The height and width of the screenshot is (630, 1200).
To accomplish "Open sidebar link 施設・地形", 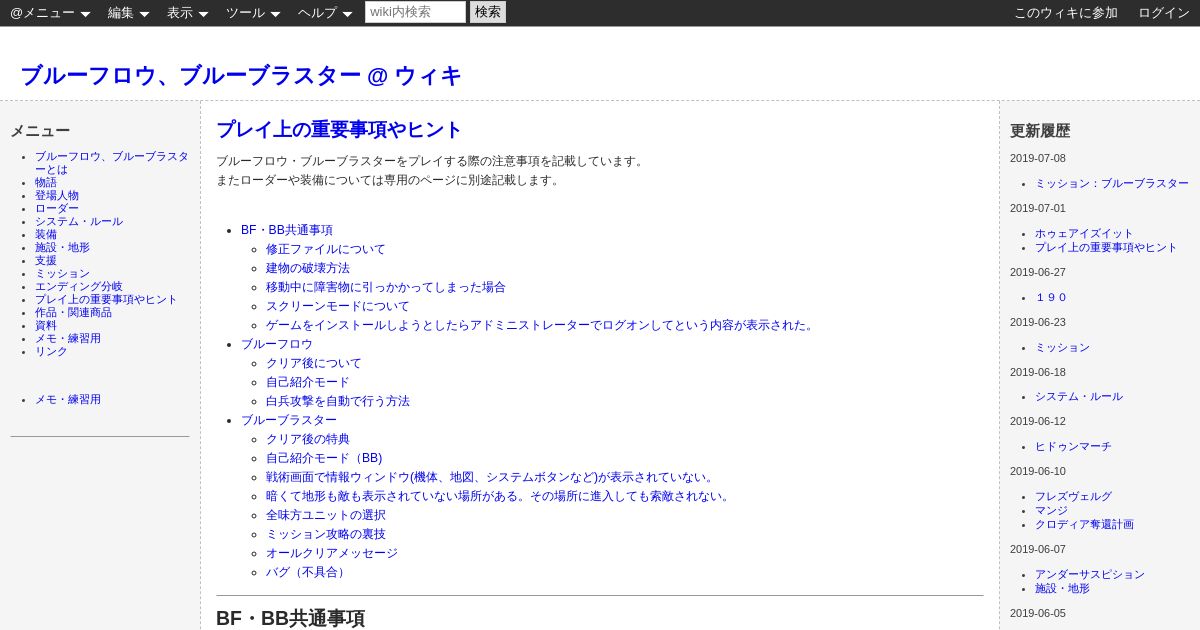I will (62, 248).
